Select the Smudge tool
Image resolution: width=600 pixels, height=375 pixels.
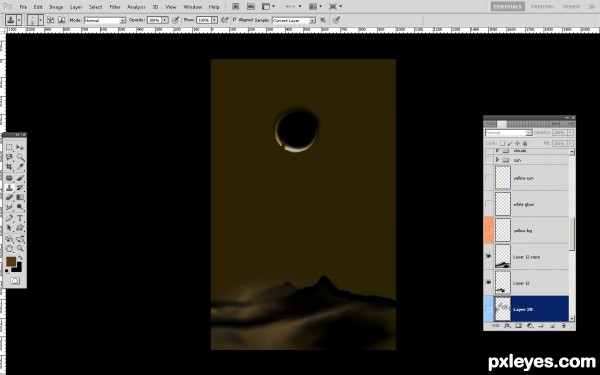pyautogui.click(x=10, y=207)
